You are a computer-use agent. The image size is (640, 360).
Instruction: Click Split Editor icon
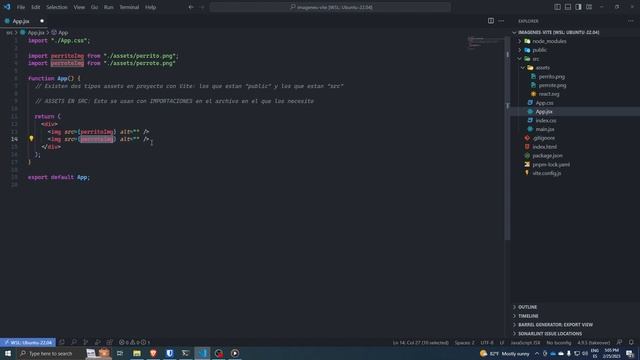click(491, 21)
